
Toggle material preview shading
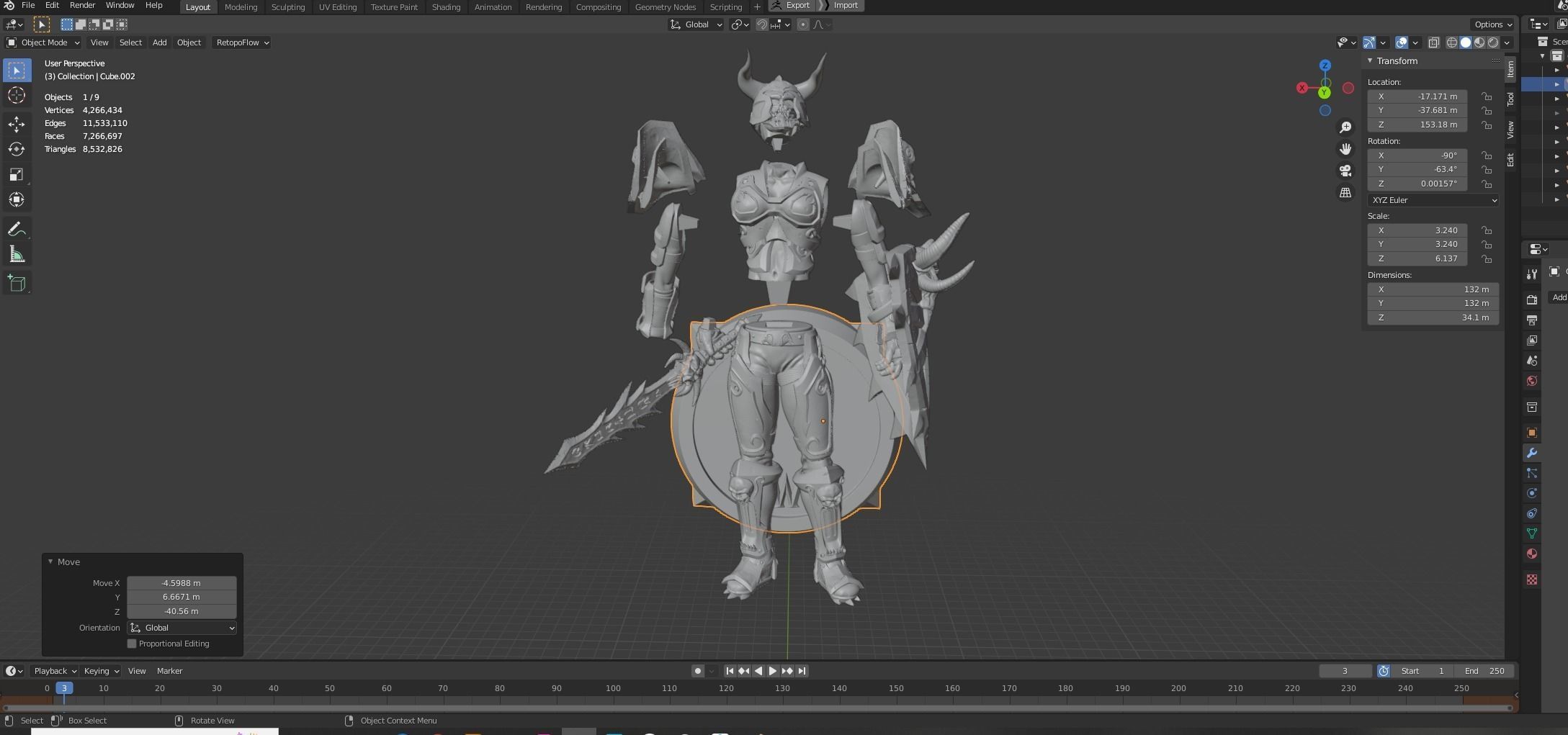tap(1479, 42)
